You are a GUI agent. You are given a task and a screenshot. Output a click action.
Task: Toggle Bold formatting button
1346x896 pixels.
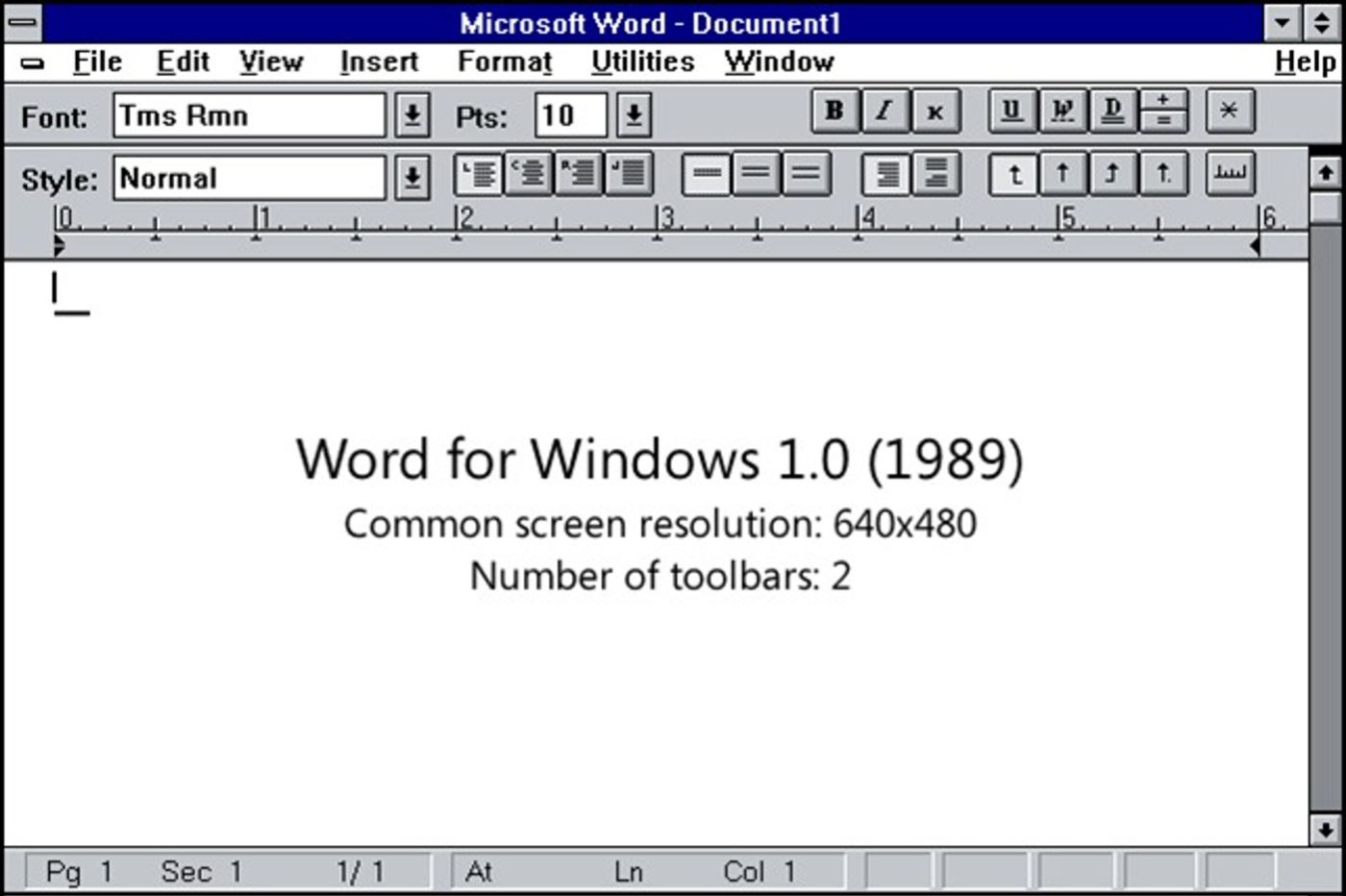[835, 112]
